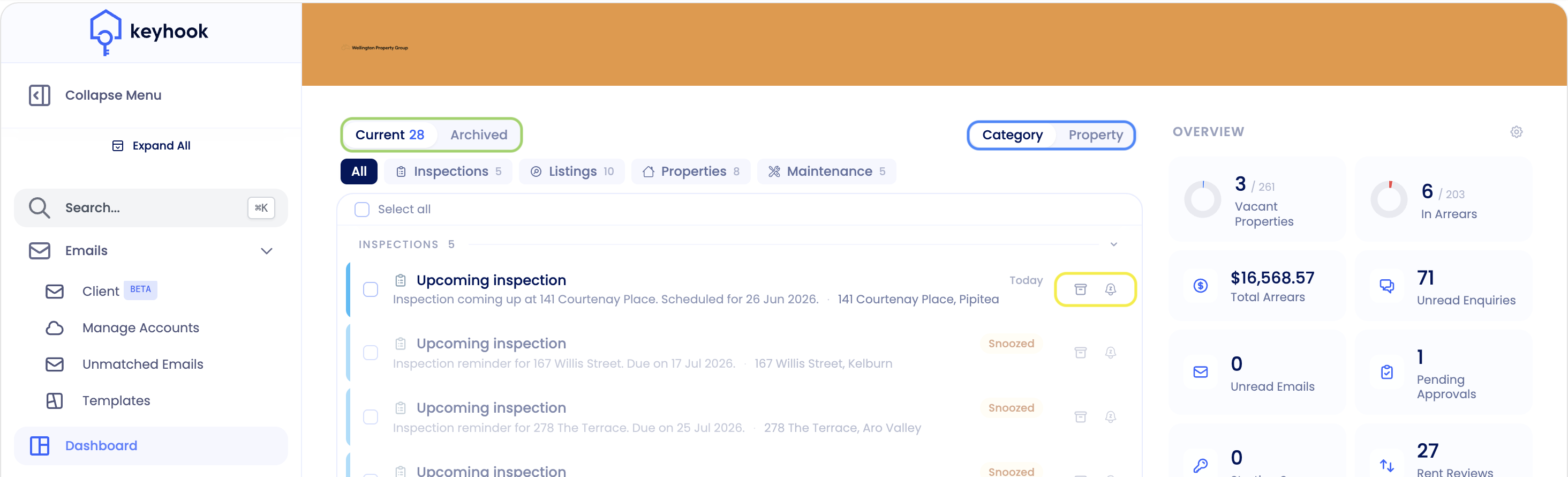1568x477 pixels.
Task: Switch to the Archived tab
Action: click(x=478, y=135)
